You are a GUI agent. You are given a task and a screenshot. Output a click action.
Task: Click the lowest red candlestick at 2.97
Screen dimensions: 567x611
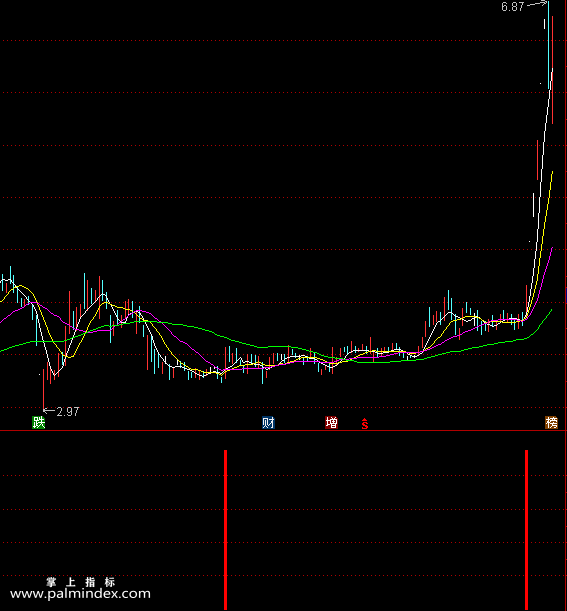pos(43,389)
